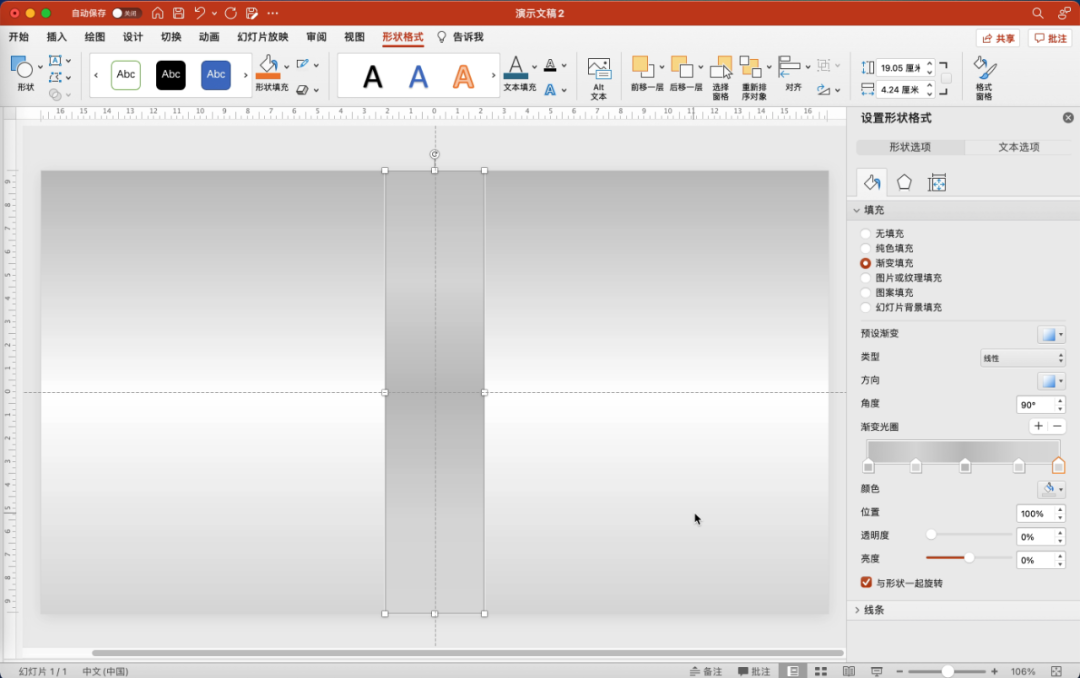Switch to the 插入 ribbon tab
1080x678 pixels.
[x=57, y=37]
